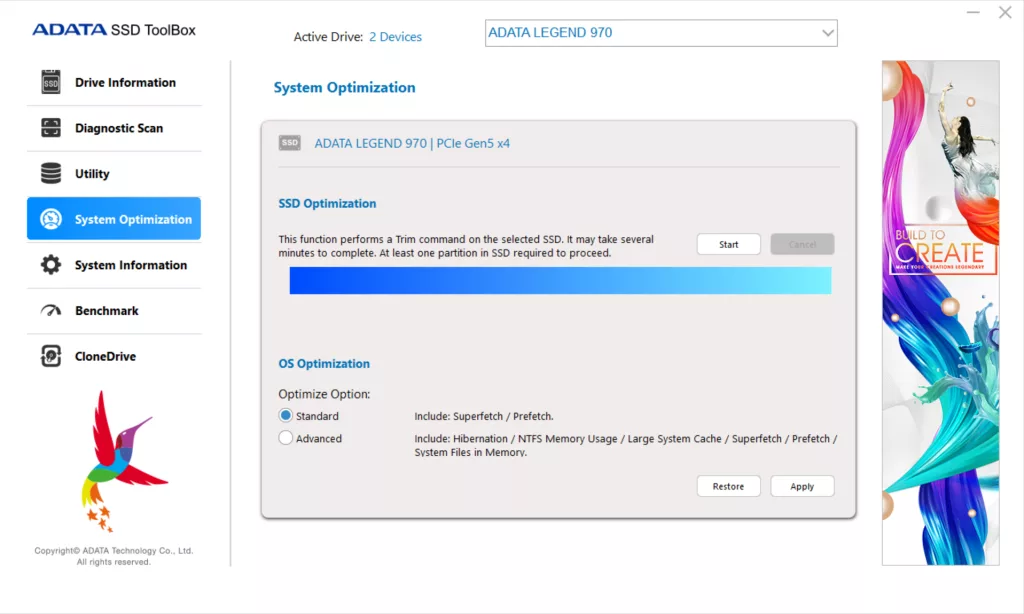The image size is (1024, 614).
Task: Click the Benchmark speedometer icon
Action: point(50,310)
